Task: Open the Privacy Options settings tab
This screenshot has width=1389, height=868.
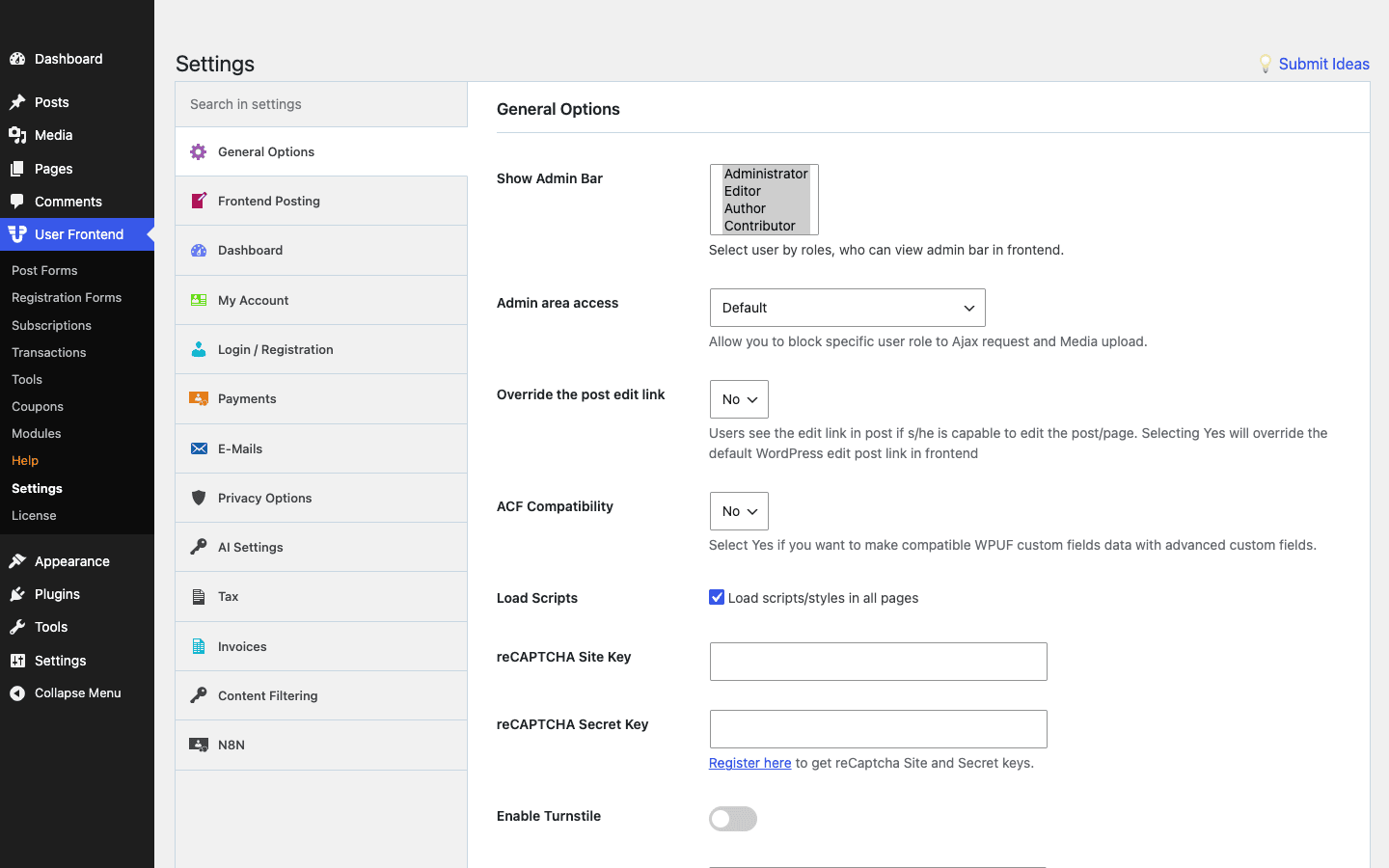Action: pos(321,498)
